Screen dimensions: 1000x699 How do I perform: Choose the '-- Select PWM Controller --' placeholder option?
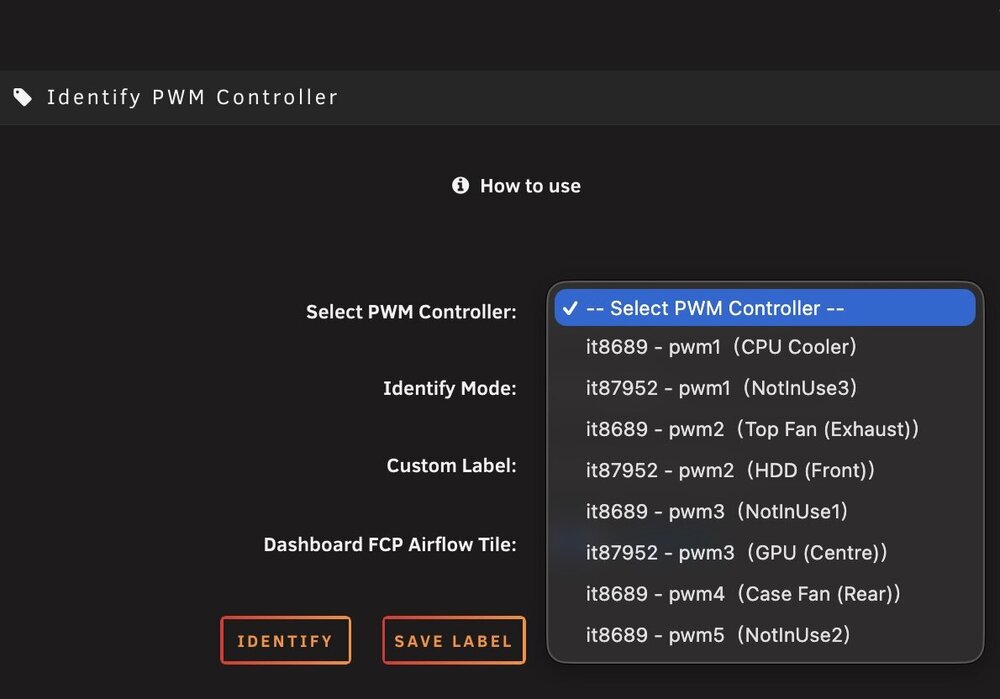(765, 308)
